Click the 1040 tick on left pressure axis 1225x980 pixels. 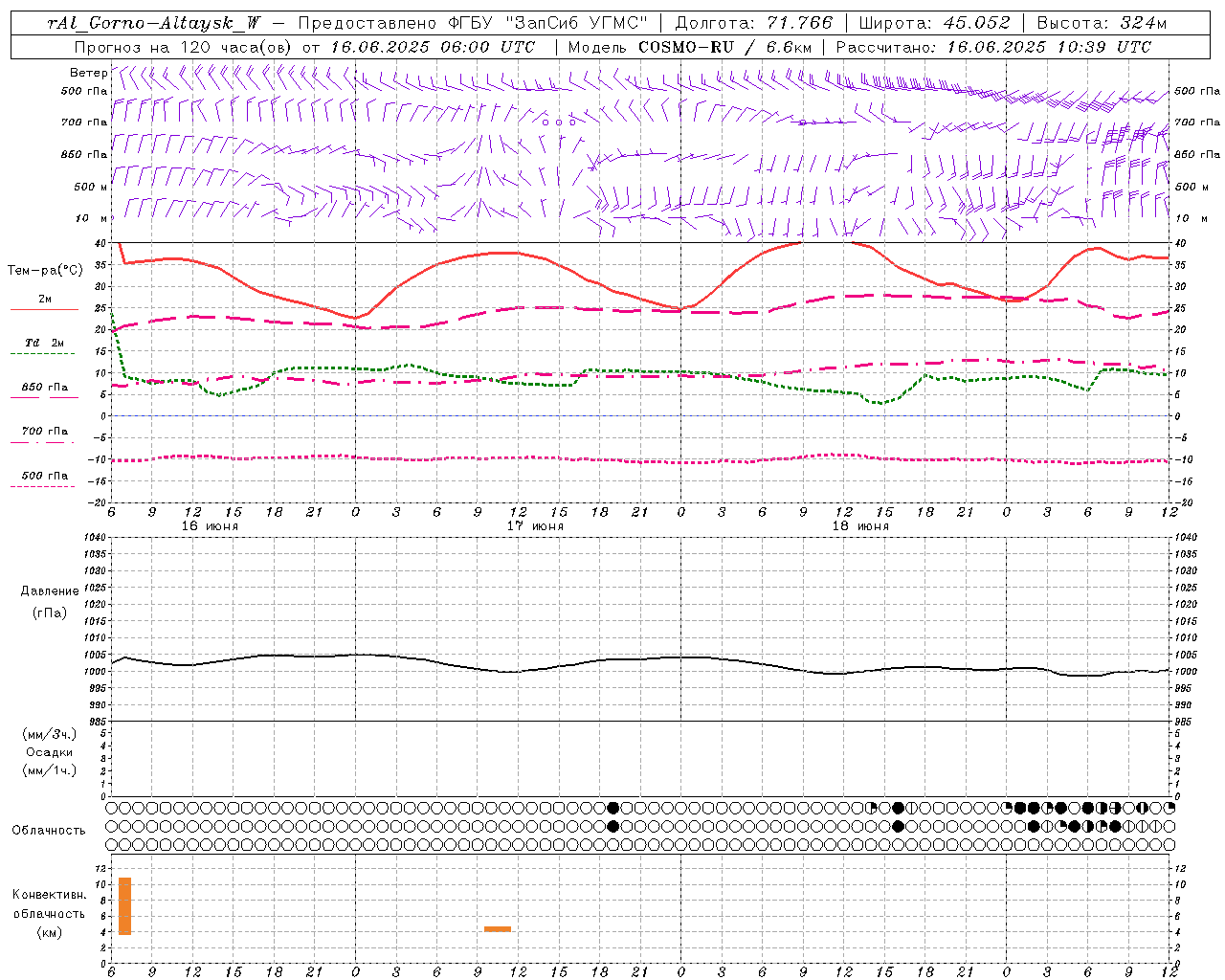(96, 538)
